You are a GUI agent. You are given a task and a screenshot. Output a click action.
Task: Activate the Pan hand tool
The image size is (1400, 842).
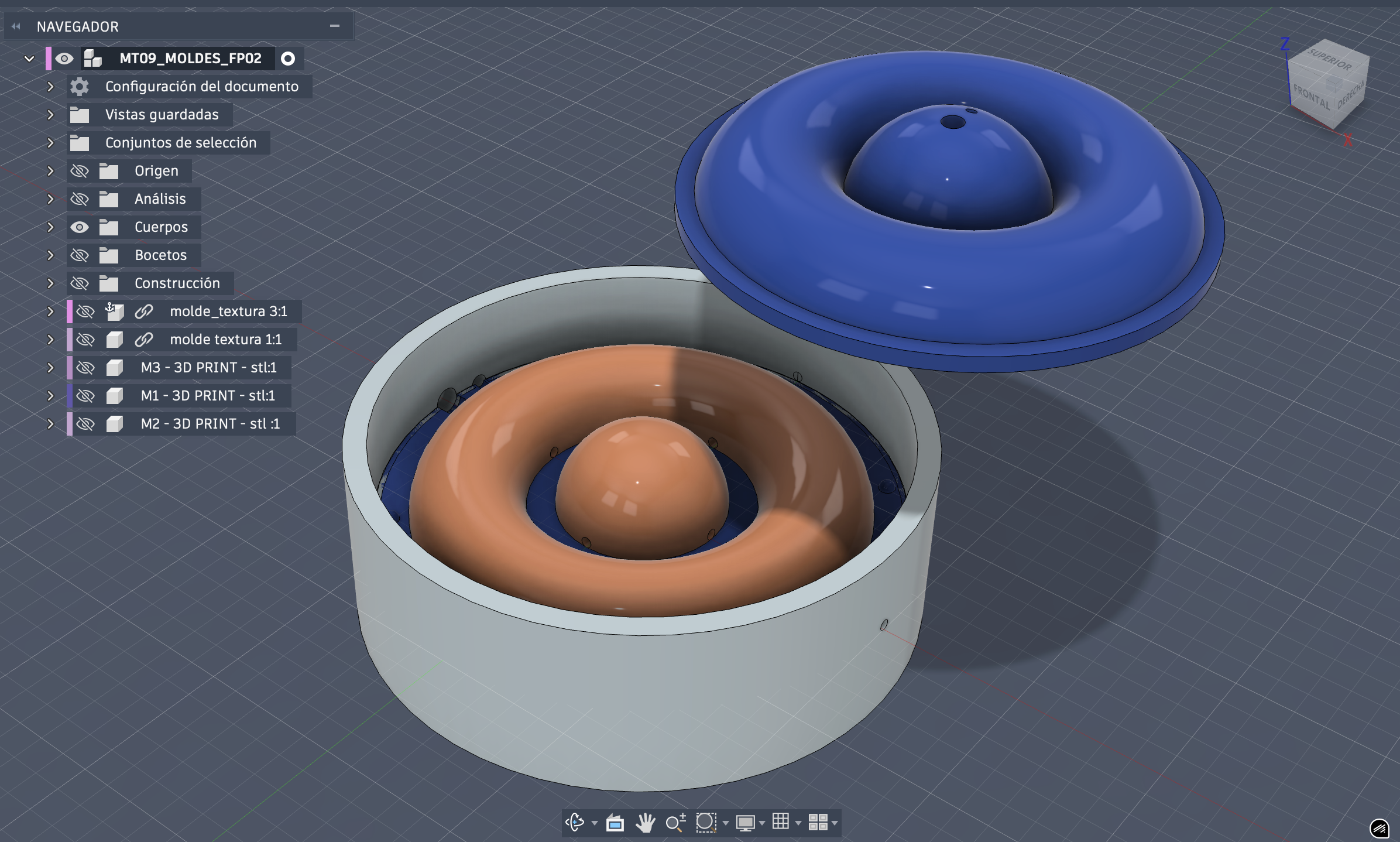coord(645,823)
